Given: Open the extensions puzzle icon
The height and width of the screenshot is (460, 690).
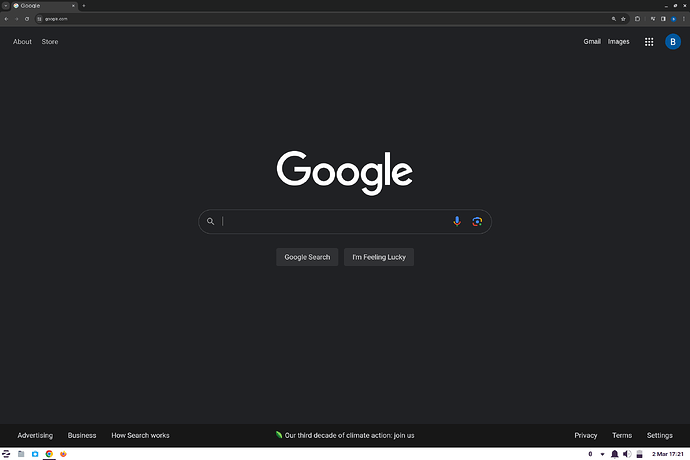Looking at the screenshot, I should [637, 19].
